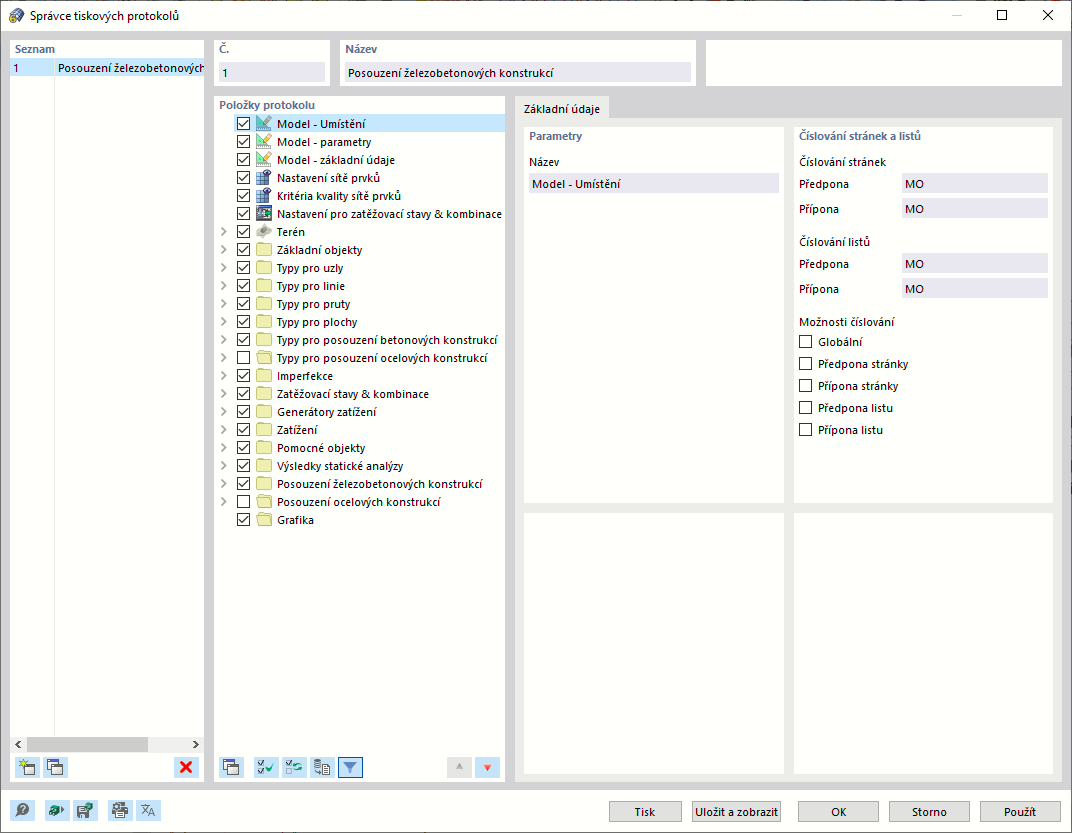Click the Grafika folder icon
1072x833 pixels.
point(263,520)
